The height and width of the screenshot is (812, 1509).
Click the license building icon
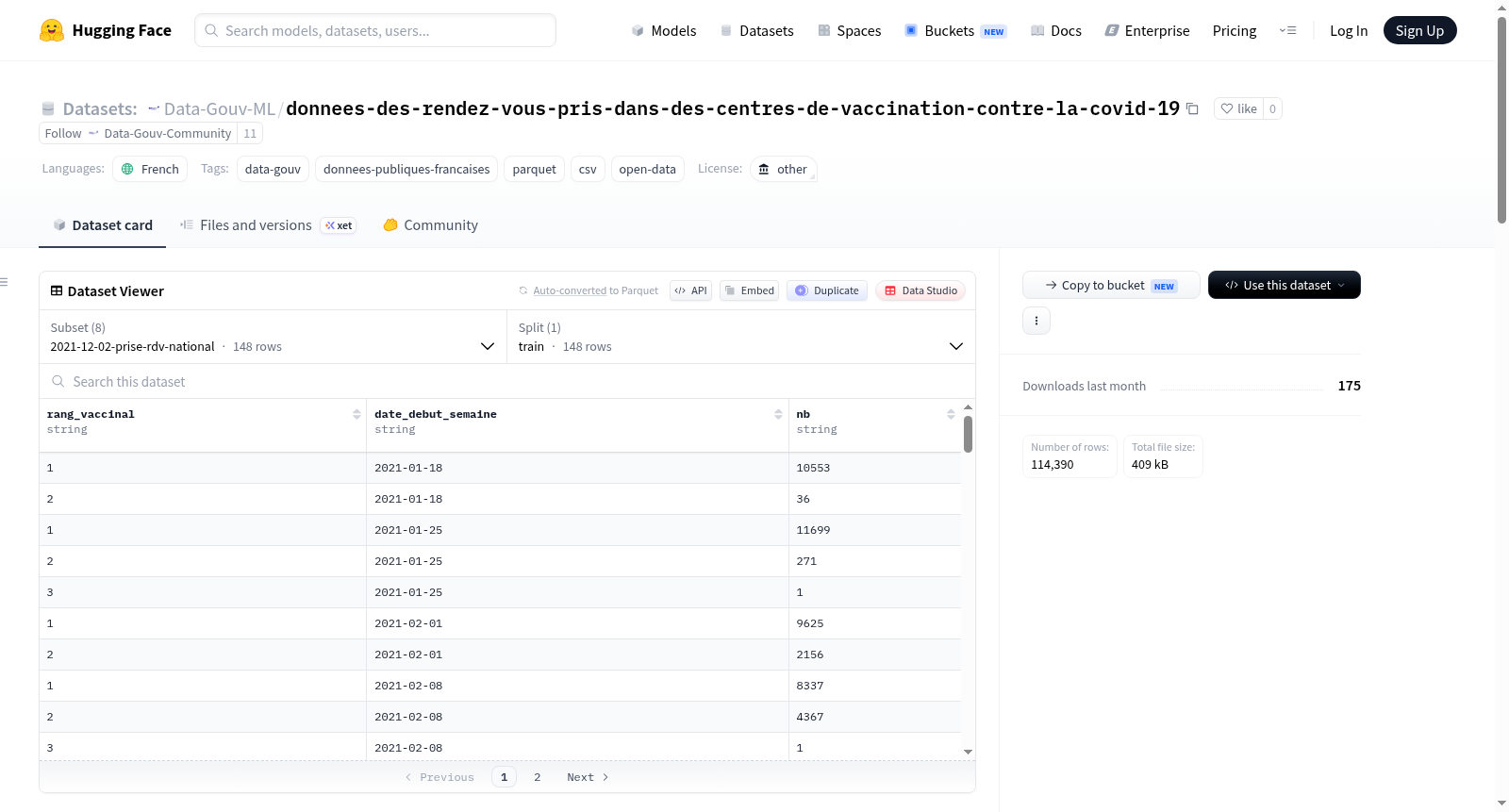(x=764, y=169)
